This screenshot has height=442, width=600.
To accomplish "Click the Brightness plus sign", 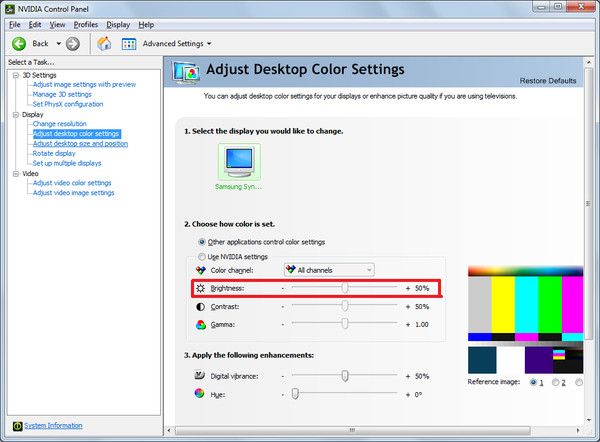I will point(408,289).
